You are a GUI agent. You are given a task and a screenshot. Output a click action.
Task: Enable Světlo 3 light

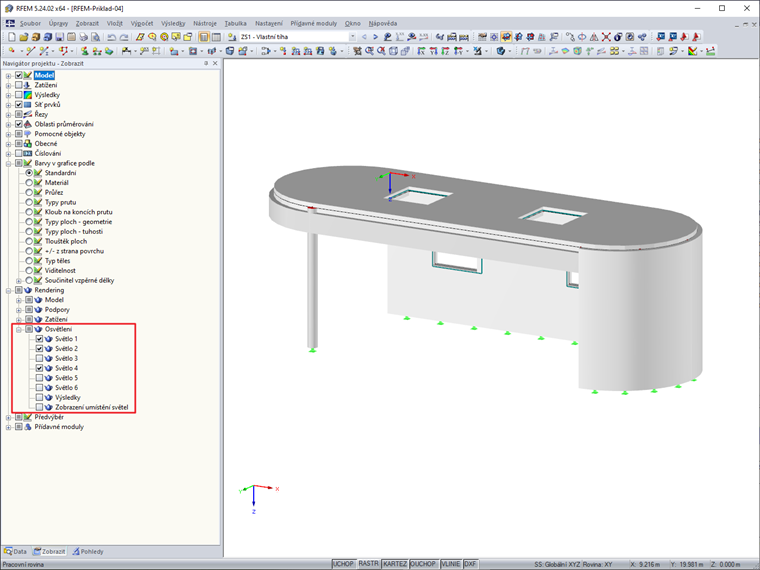coord(39,358)
